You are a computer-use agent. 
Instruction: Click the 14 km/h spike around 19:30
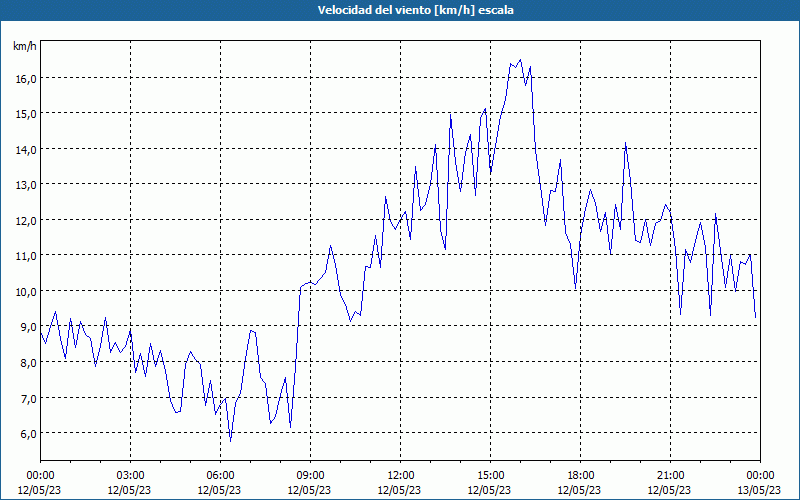pos(626,143)
